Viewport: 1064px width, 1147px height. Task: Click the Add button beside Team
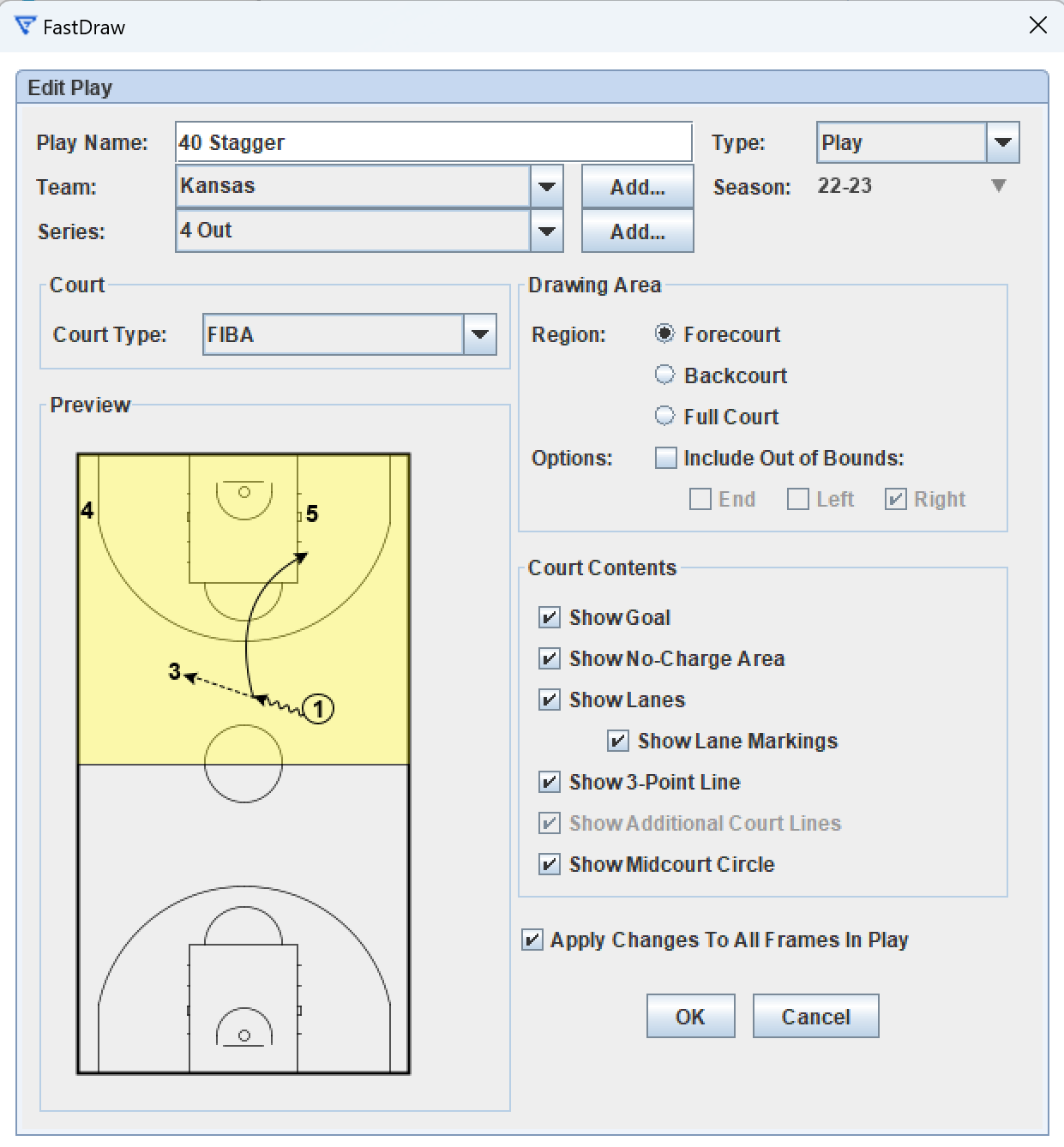click(x=637, y=187)
